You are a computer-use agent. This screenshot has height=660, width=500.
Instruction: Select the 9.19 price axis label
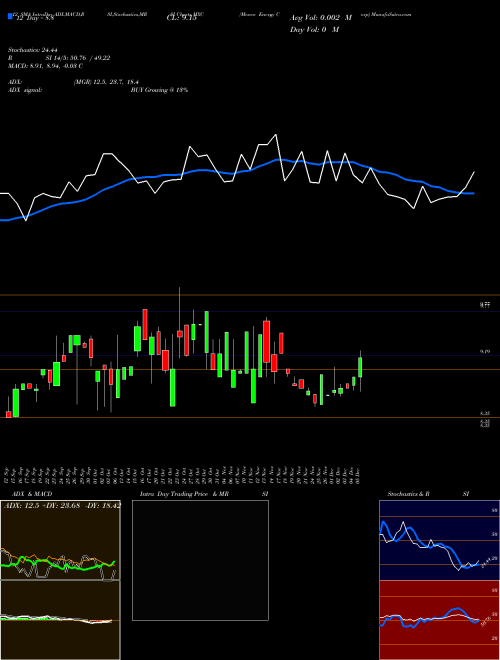tap(485, 351)
